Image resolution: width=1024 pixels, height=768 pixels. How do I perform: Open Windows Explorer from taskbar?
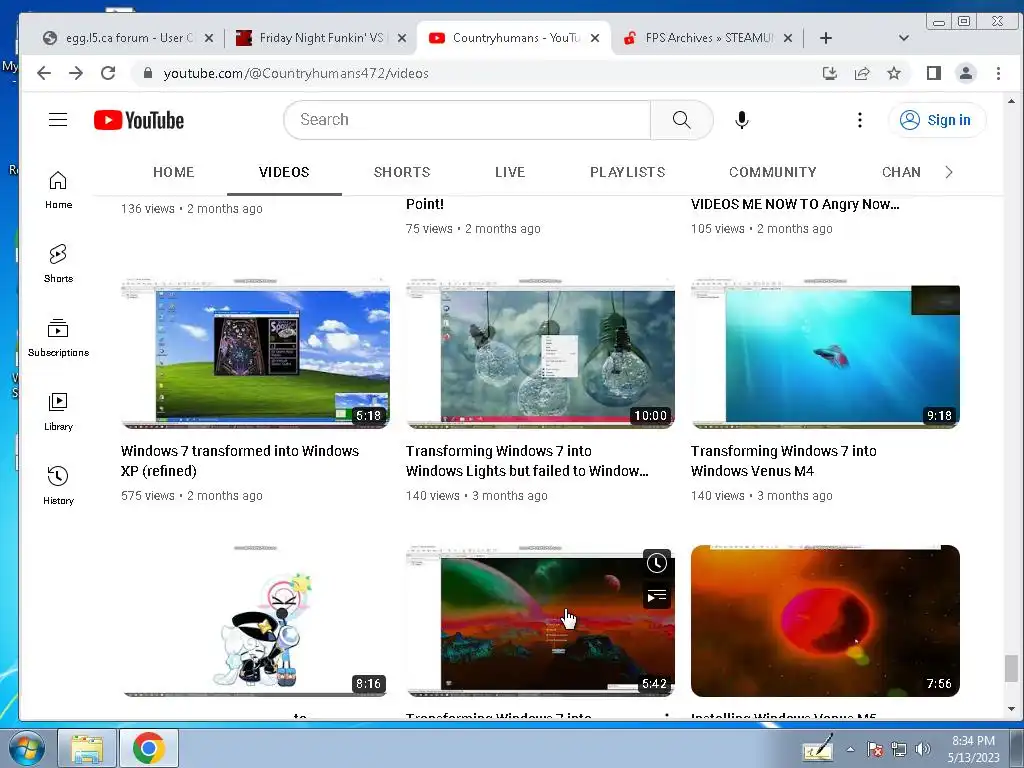pos(87,748)
